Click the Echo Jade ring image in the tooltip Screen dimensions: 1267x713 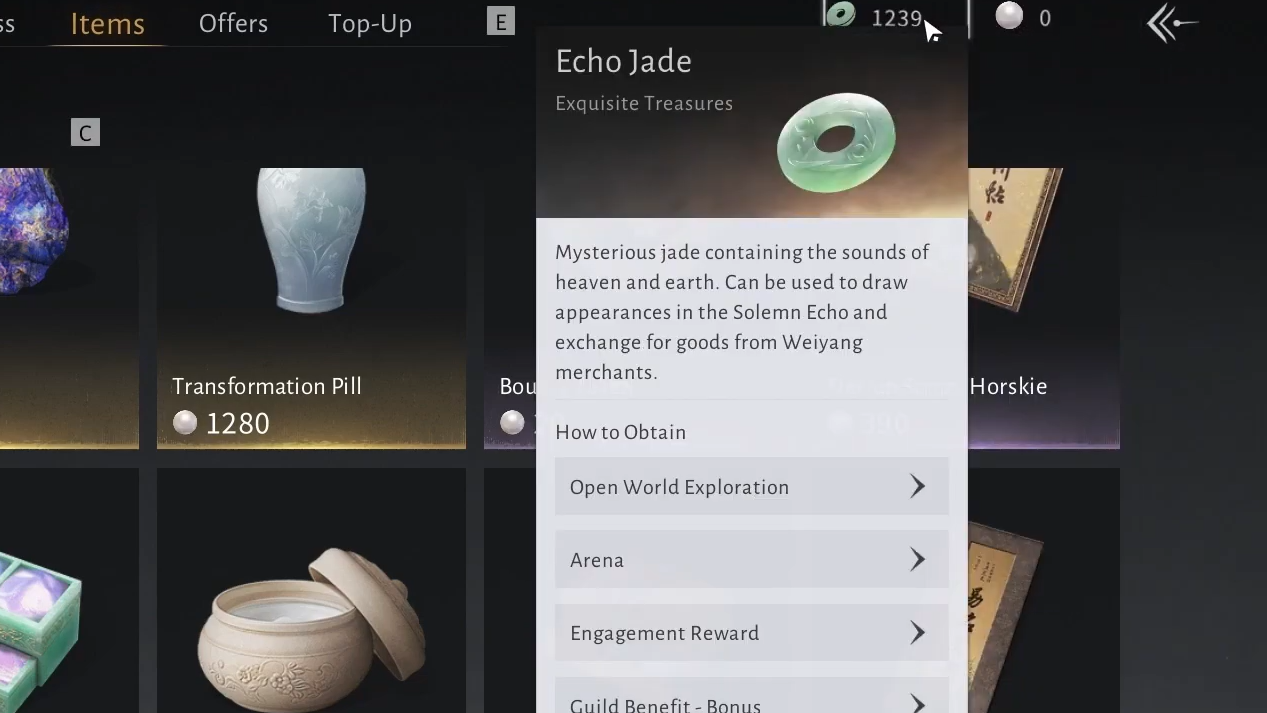(836, 141)
